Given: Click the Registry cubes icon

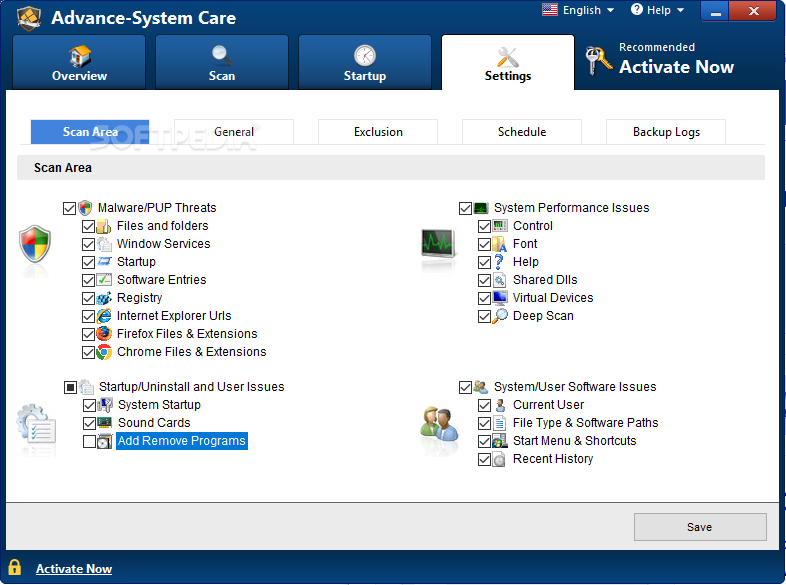Looking at the screenshot, I should [x=104, y=298].
